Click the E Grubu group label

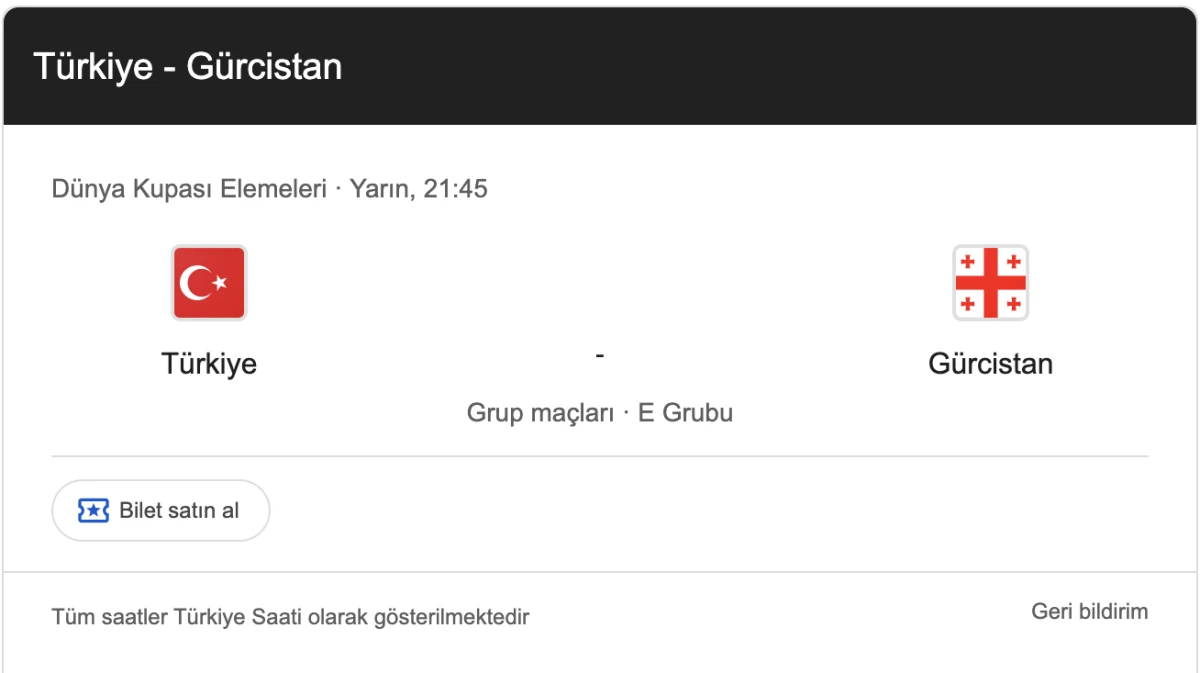tap(685, 412)
